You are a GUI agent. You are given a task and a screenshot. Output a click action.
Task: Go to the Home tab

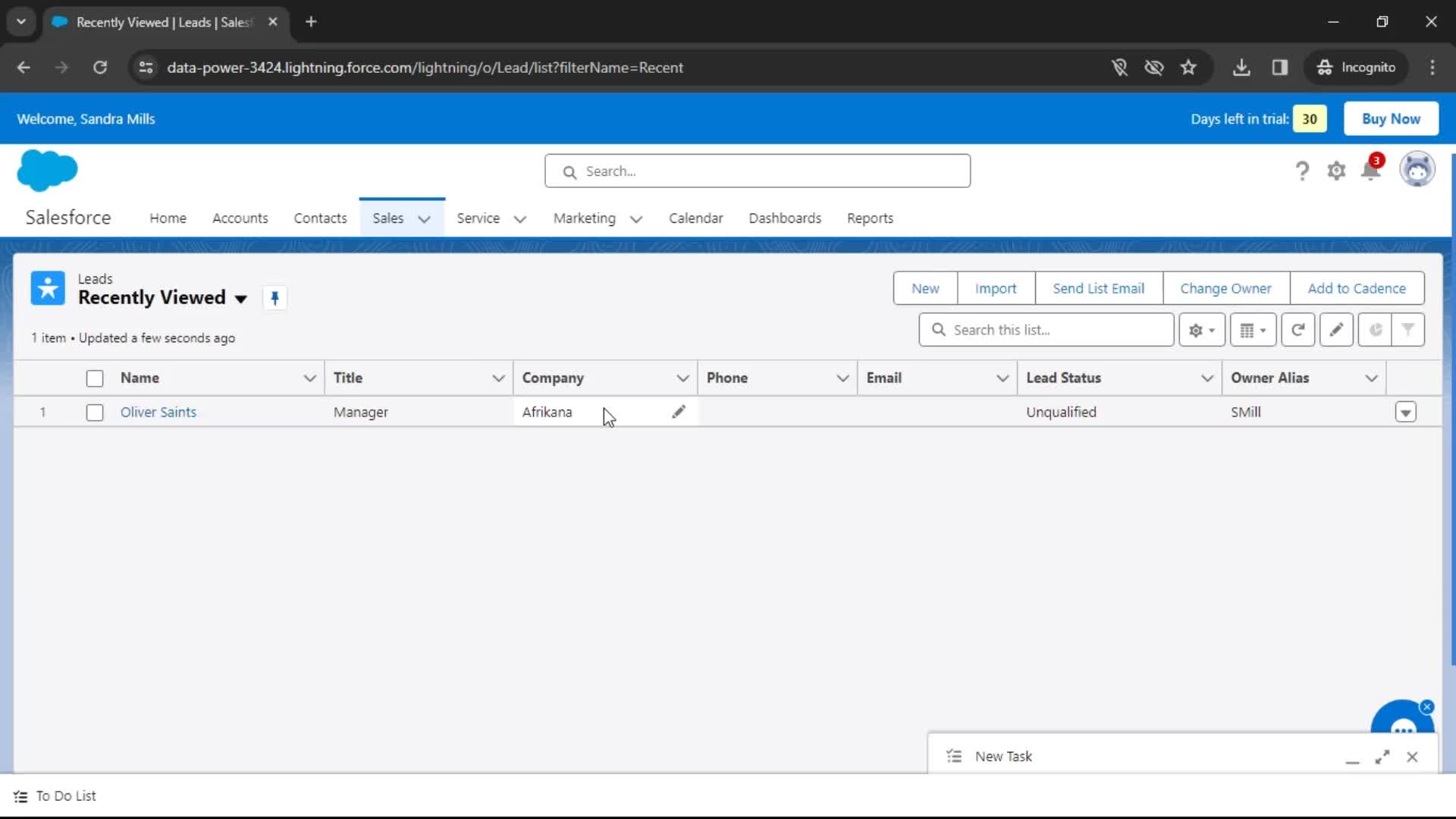tap(168, 218)
